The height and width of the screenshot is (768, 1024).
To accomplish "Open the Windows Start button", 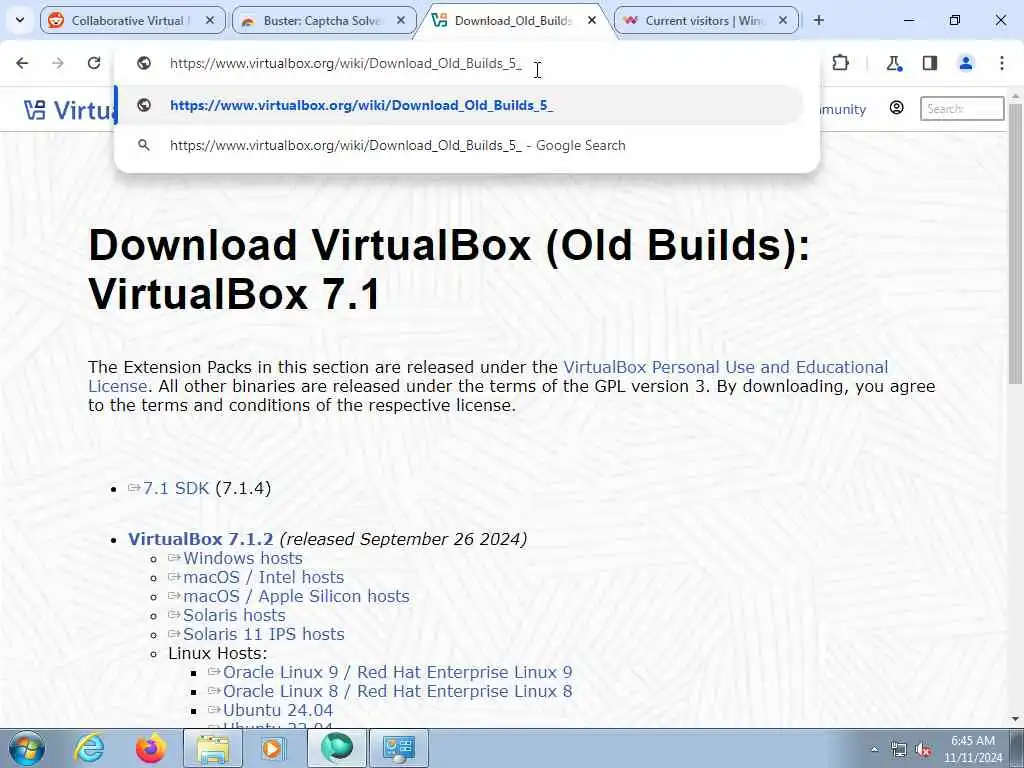I will (x=27, y=748).
